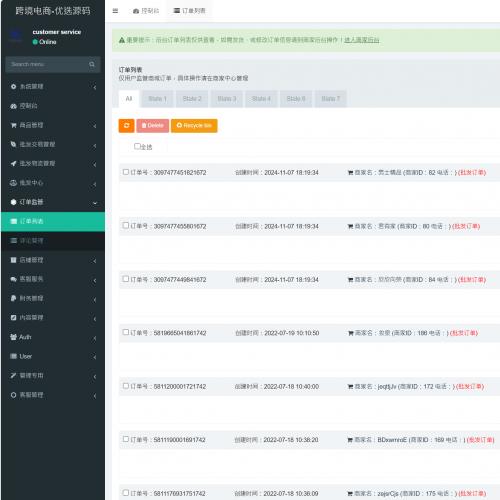
Task: Expand the 系统管理 chevron
Action: [95, 87]
